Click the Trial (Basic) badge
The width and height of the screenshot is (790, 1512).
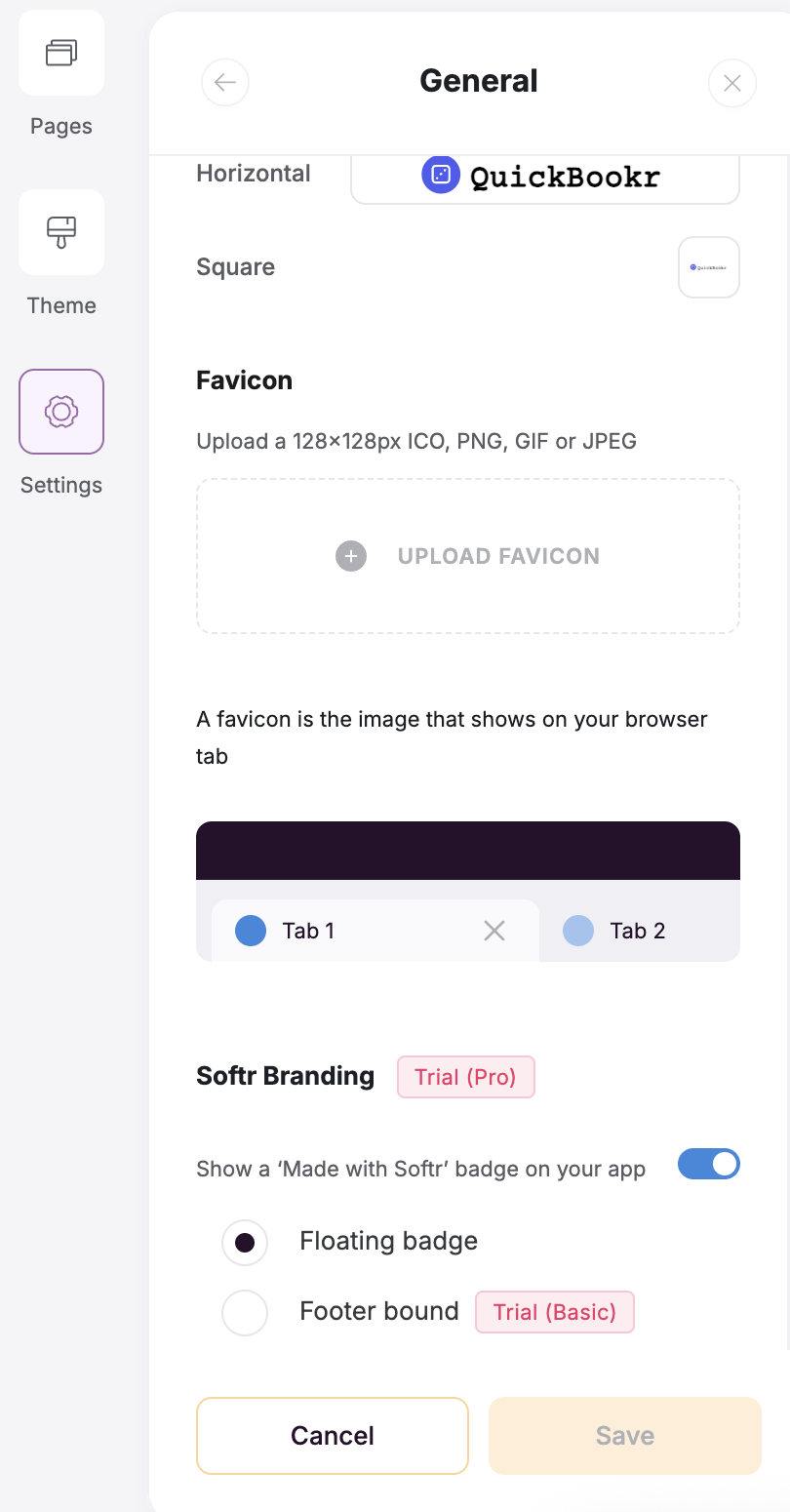[x=554, y=1312]
